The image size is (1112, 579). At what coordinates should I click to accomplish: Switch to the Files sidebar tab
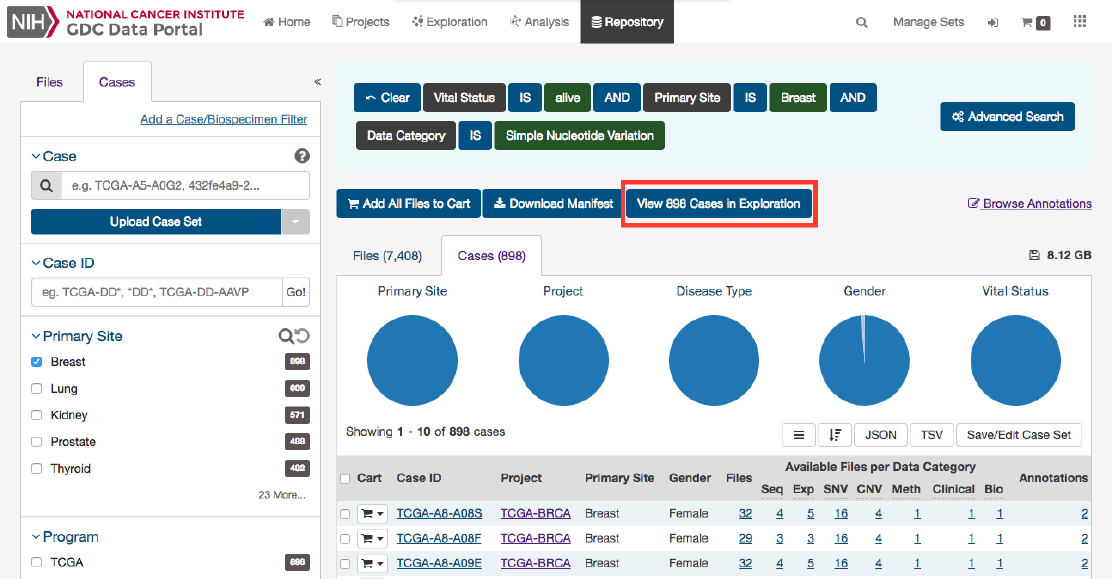50,82
